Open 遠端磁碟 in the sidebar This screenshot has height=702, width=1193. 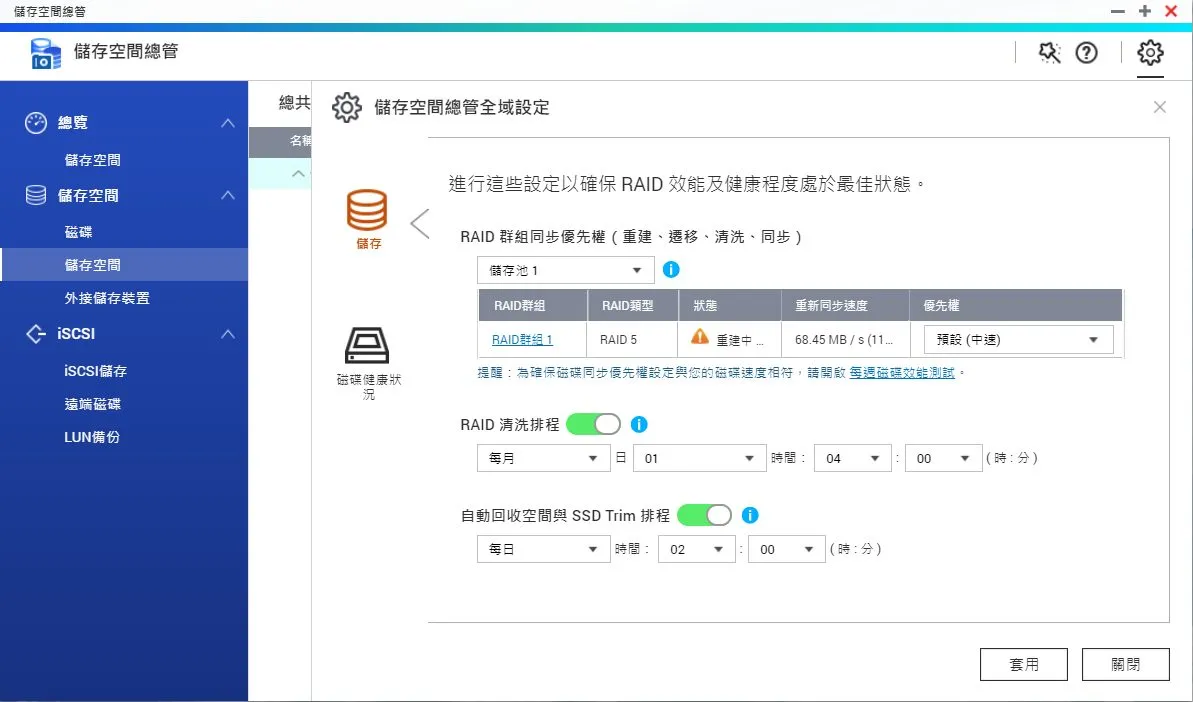tap(92, 404)
